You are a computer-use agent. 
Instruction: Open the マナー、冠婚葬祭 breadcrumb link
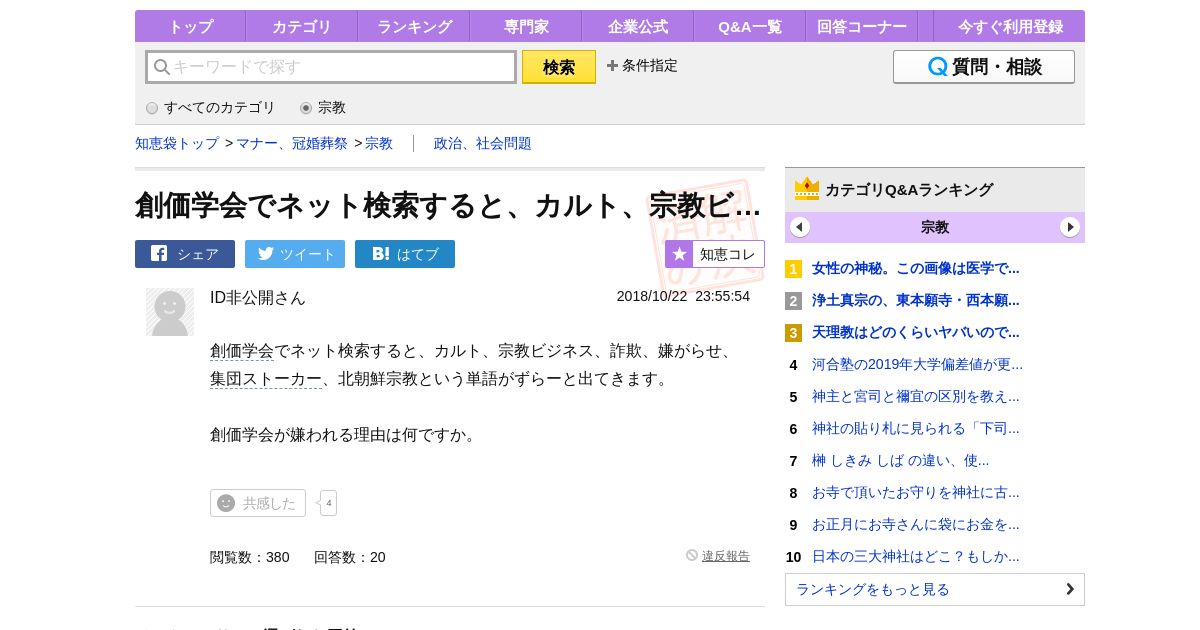(x=292, y=144)
